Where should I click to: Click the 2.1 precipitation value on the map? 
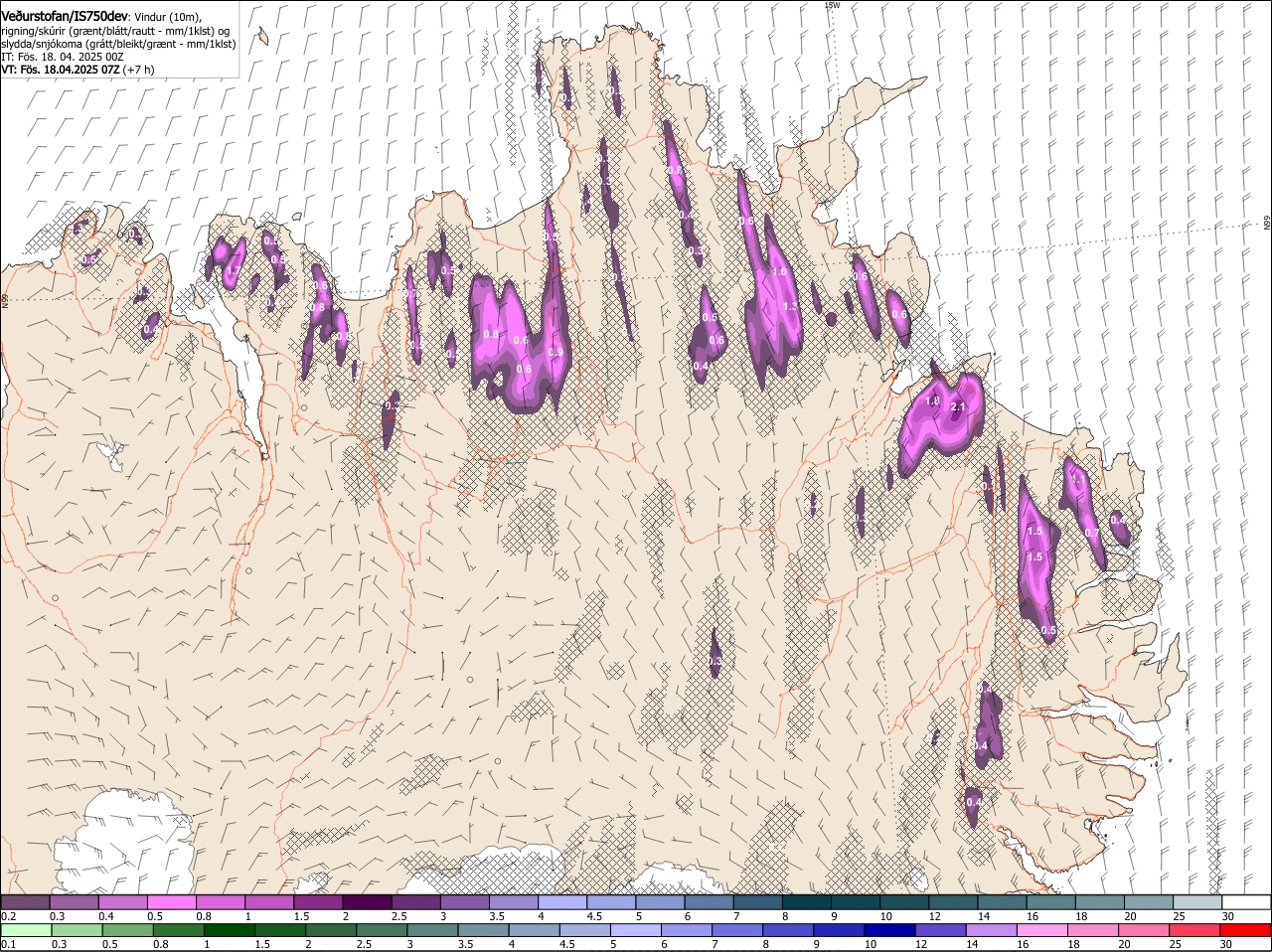pos(958,407)
